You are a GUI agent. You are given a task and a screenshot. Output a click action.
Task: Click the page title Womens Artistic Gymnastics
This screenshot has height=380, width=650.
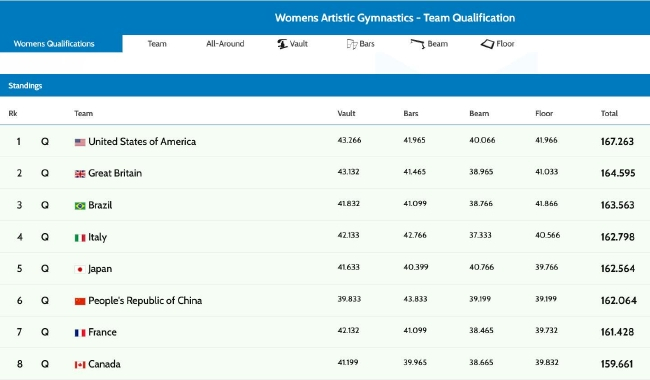click(x=395, y=18)
